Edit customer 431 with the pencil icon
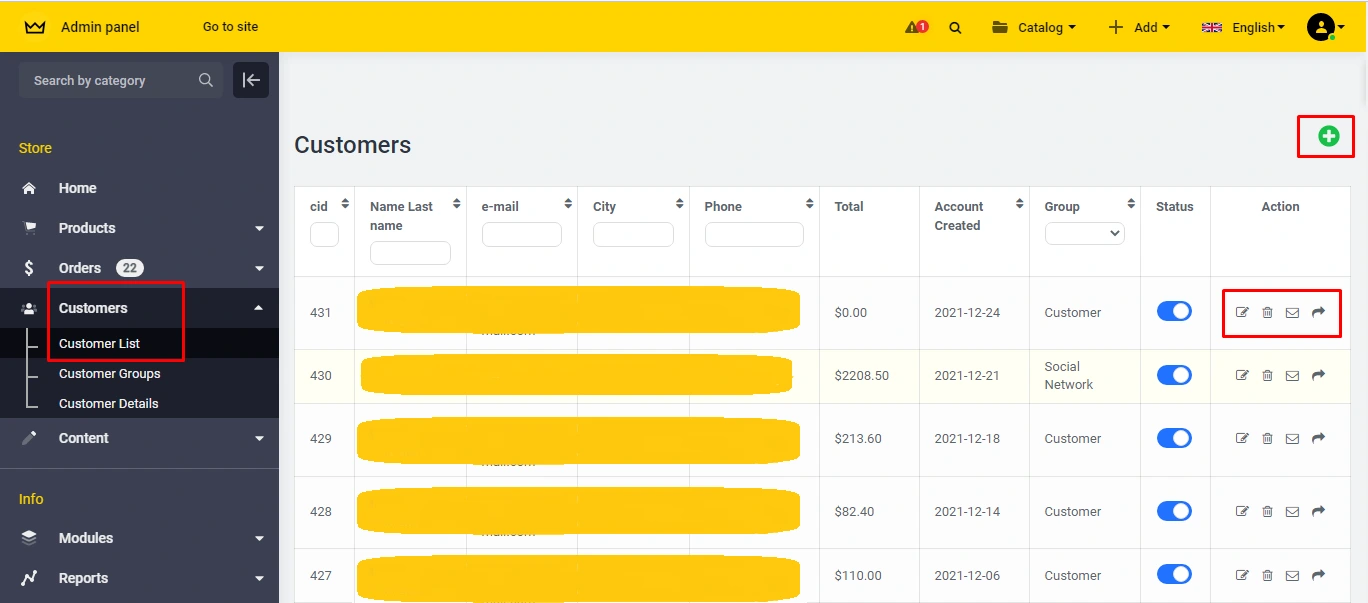Screen dimensions: 1368x603 pyautogui.click(x=1241, y=312)
